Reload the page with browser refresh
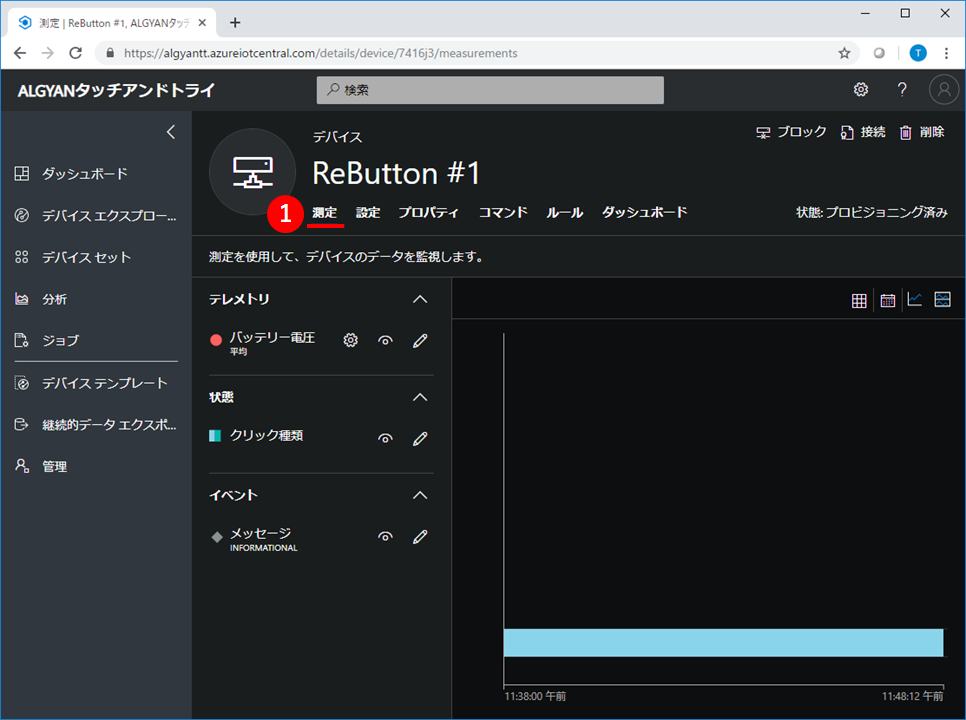Screen dimensions: 966x720 tap(75, 53)
